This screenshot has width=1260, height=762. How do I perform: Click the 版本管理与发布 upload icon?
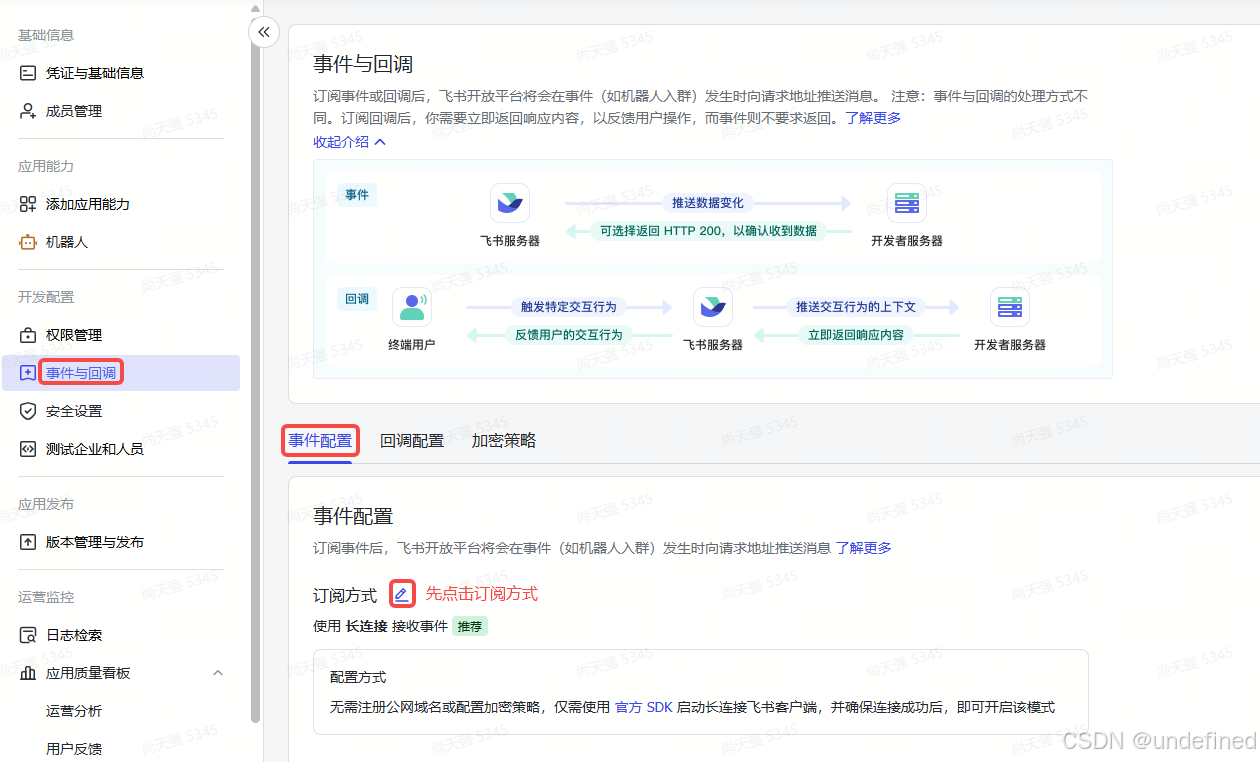pos(28,542)
